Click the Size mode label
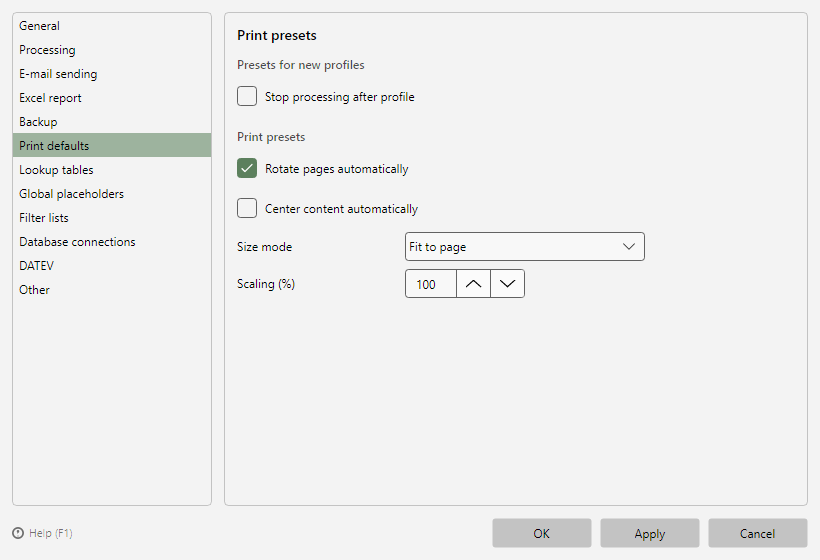 point(265,247)
